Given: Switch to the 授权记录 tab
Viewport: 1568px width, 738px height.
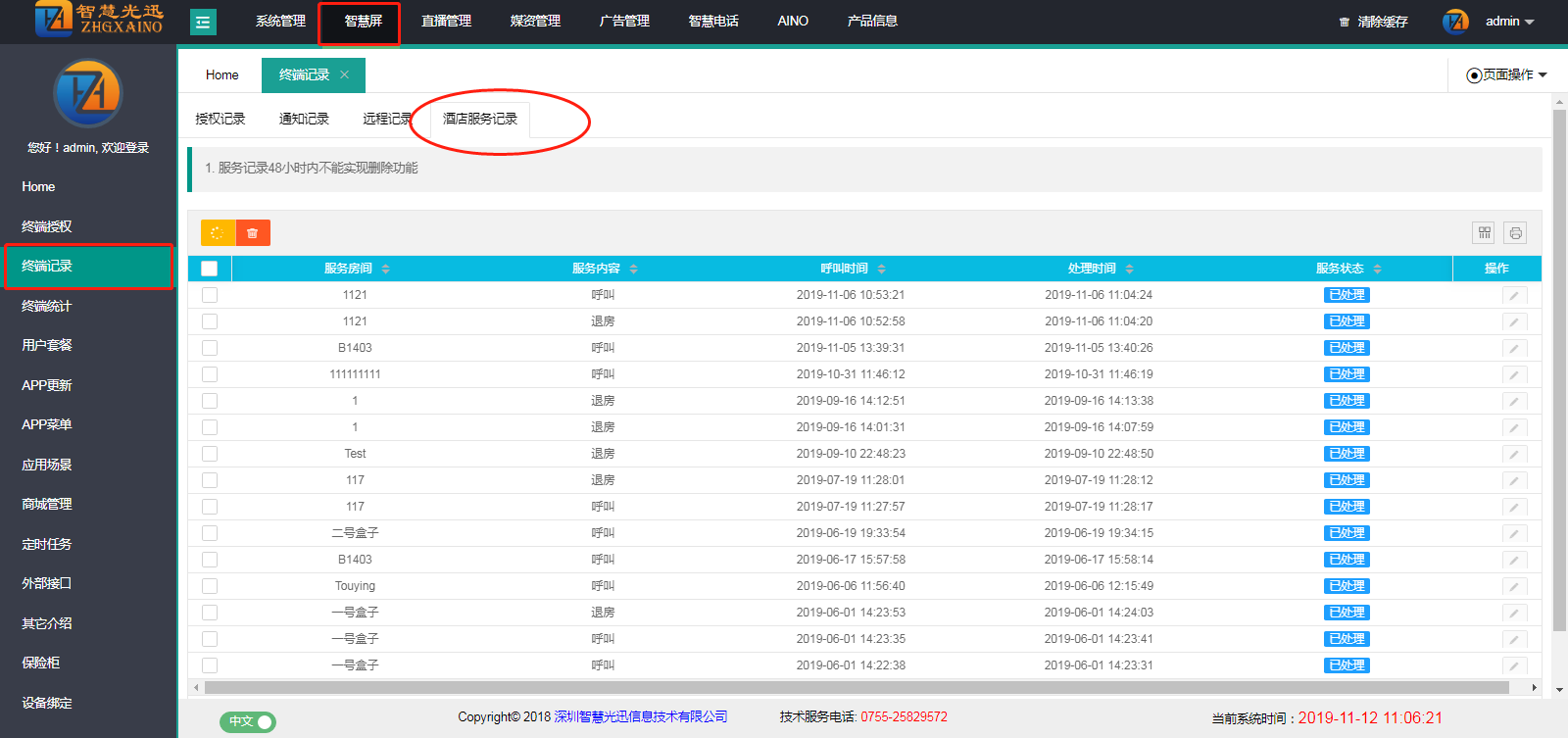Looking at the screenshot, I should (x=220, y=119).
